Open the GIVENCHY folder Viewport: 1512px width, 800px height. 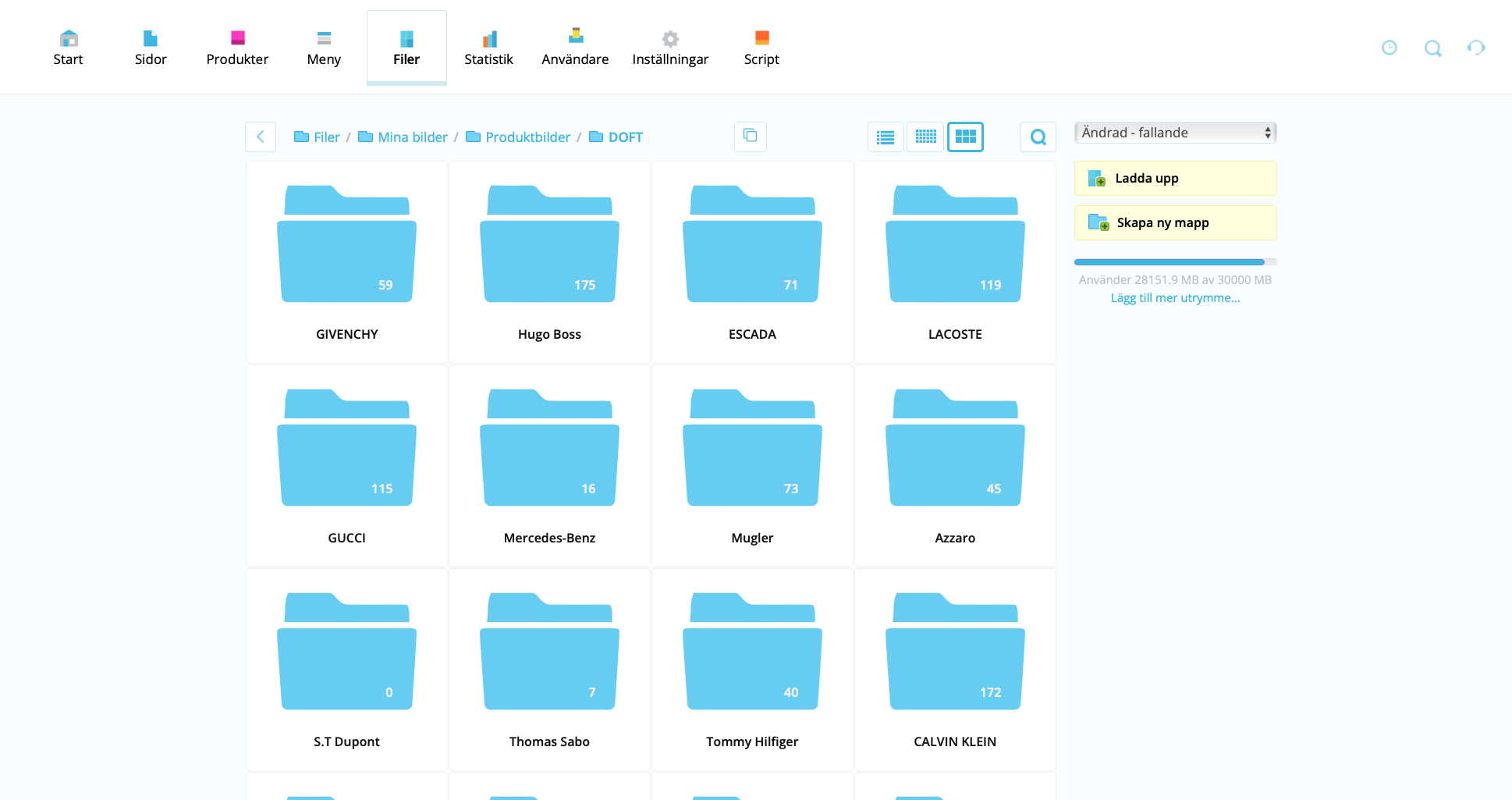click(347, 262)
